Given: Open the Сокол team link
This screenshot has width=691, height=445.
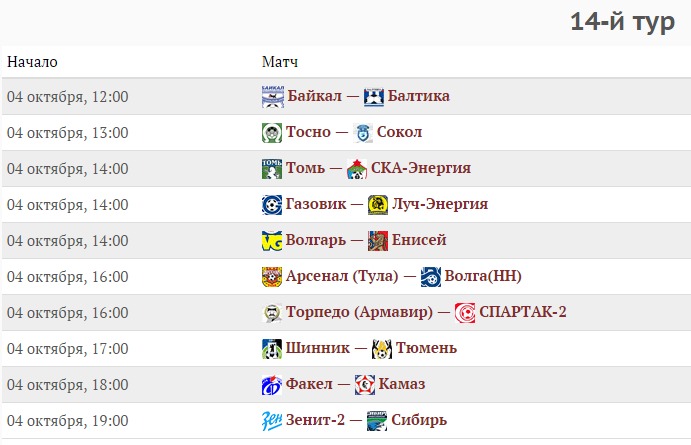Looking at the screenshot, I should tap(399, 133).
